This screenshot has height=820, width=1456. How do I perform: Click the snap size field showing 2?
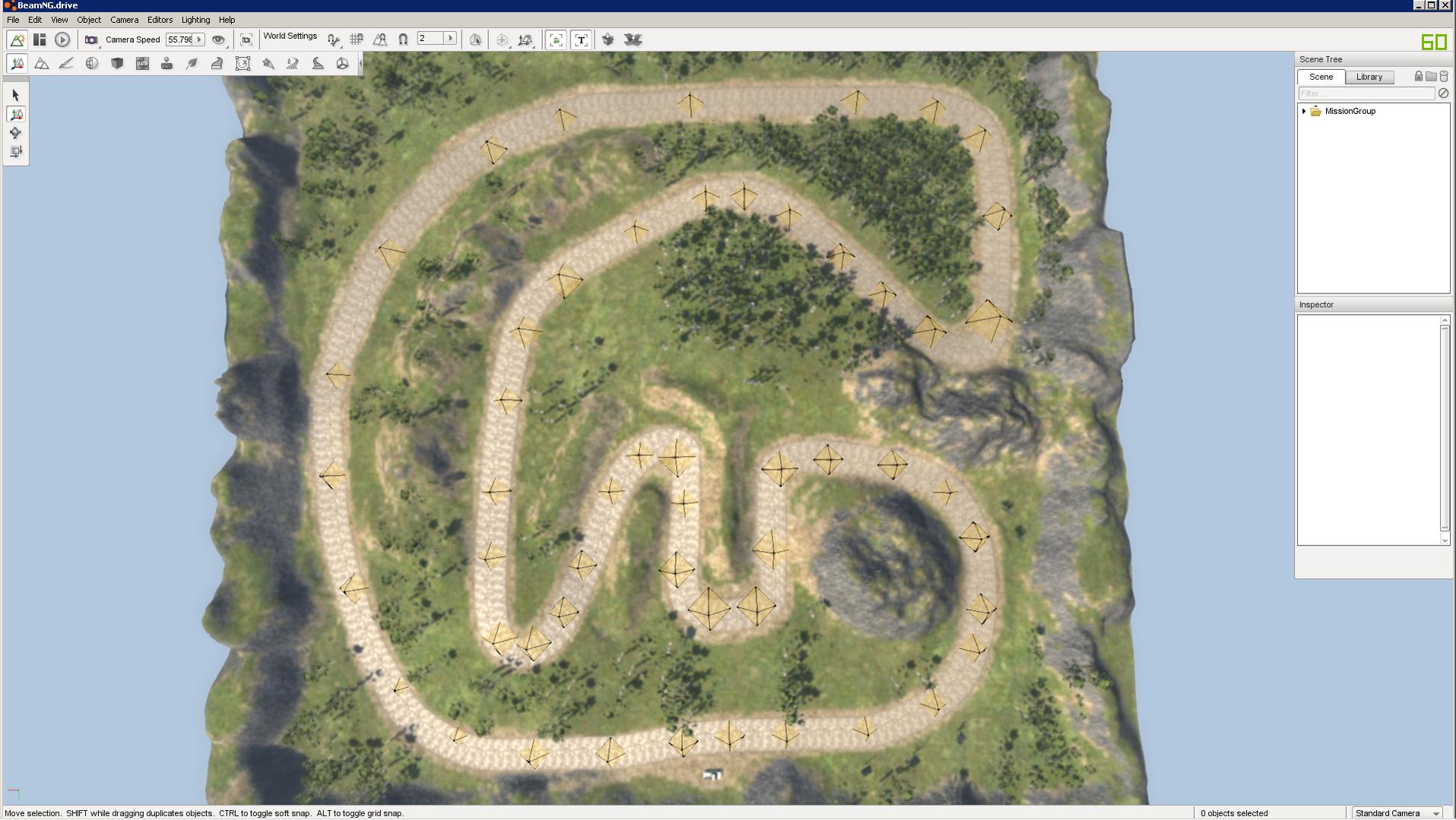pyautogui.click(x=430, y=39)
